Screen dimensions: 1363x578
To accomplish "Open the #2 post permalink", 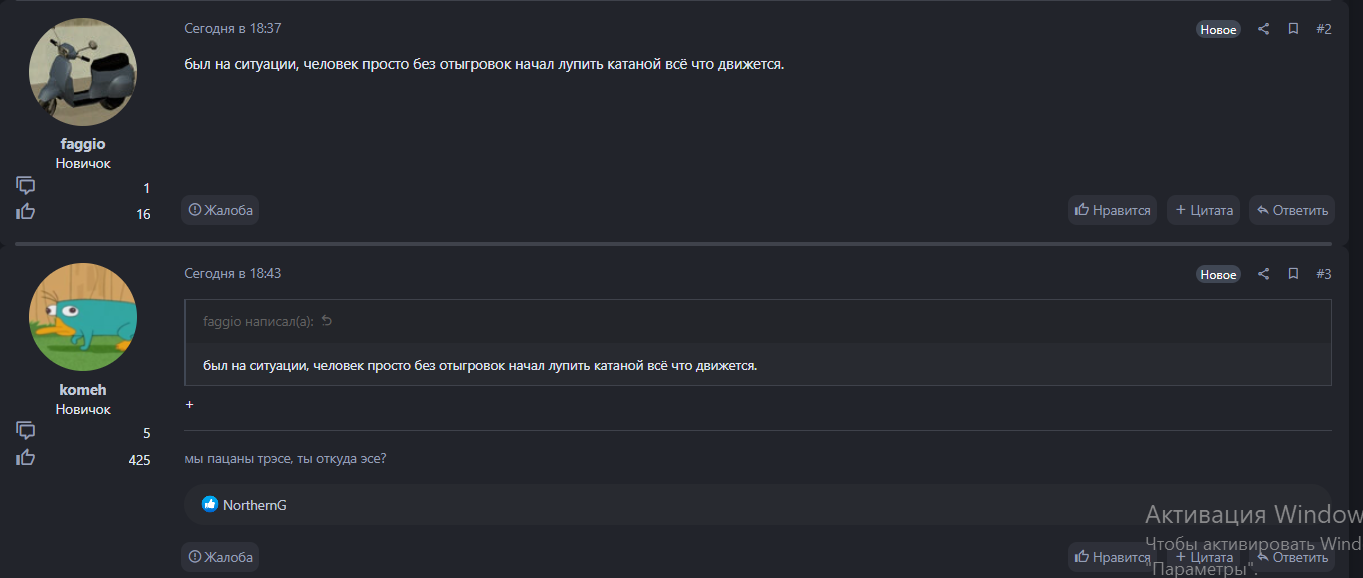I will tap(1323, 29).
